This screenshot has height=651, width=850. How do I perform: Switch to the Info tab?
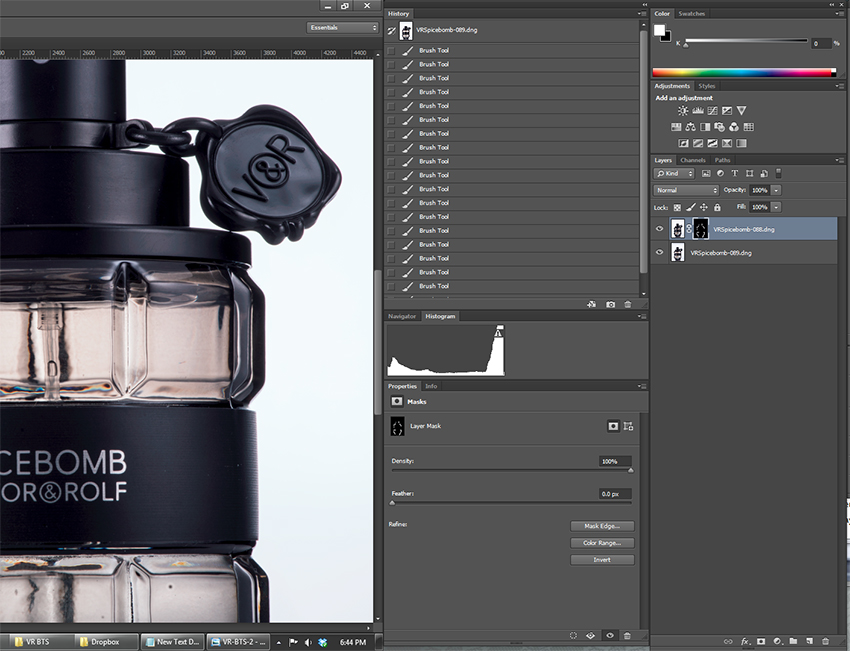(x=431, y=386)
